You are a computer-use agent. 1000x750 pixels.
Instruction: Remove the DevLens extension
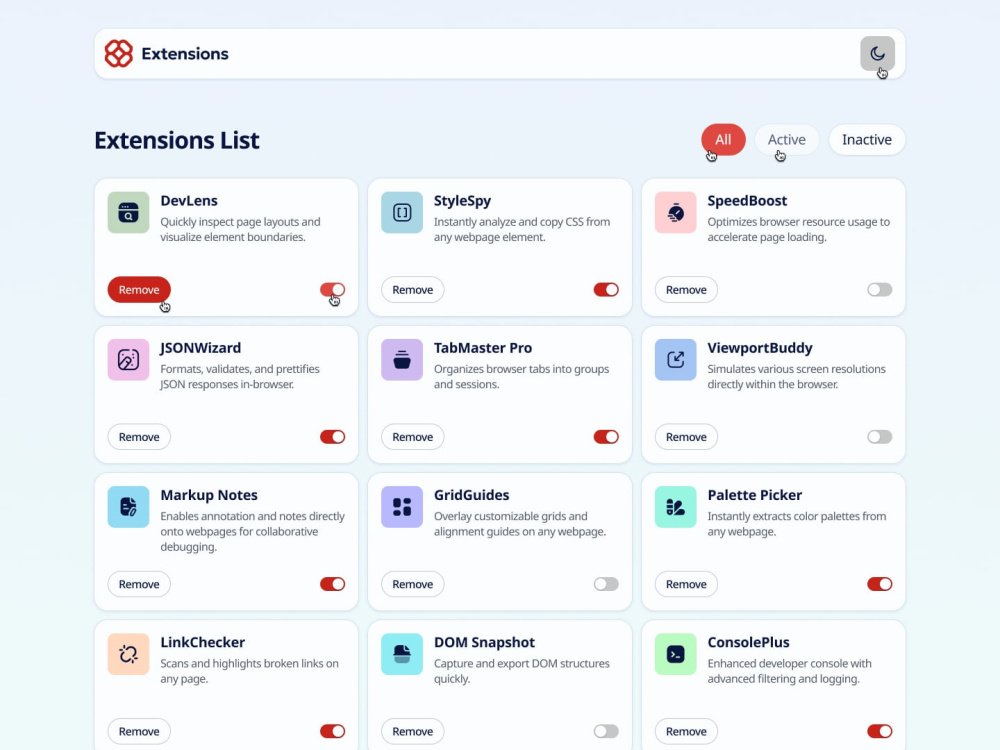[139, 290]
